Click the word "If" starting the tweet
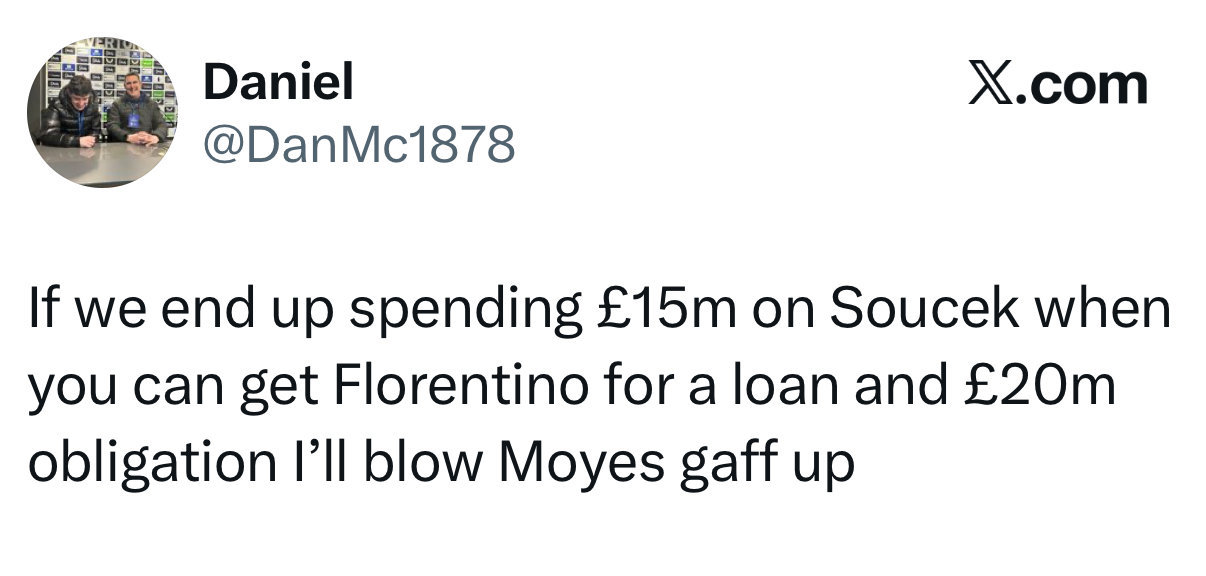This screenshot has height=576, width=1206. [x=40, y=309]
